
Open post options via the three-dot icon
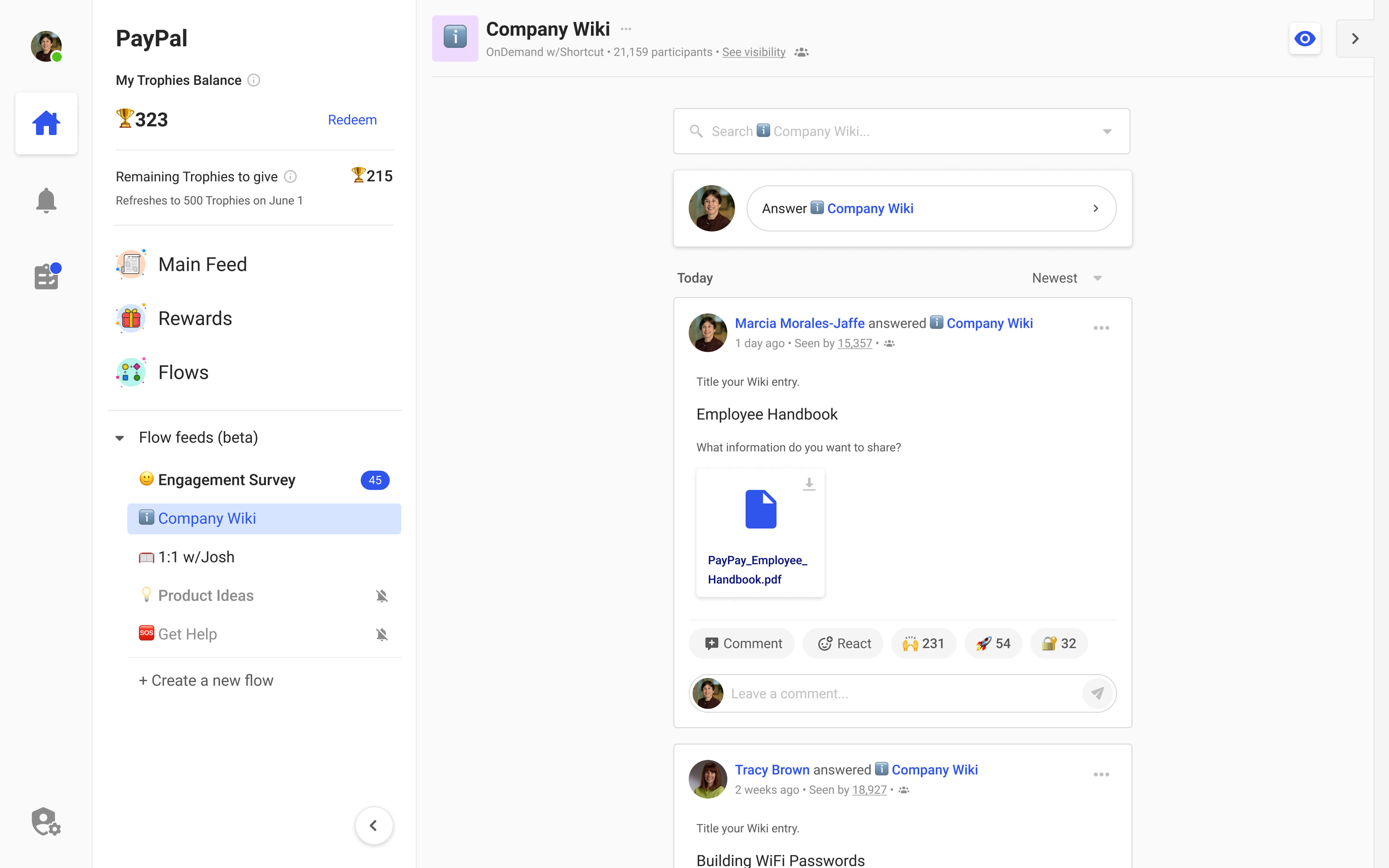pyautogui.click(x=1101, y=328)
